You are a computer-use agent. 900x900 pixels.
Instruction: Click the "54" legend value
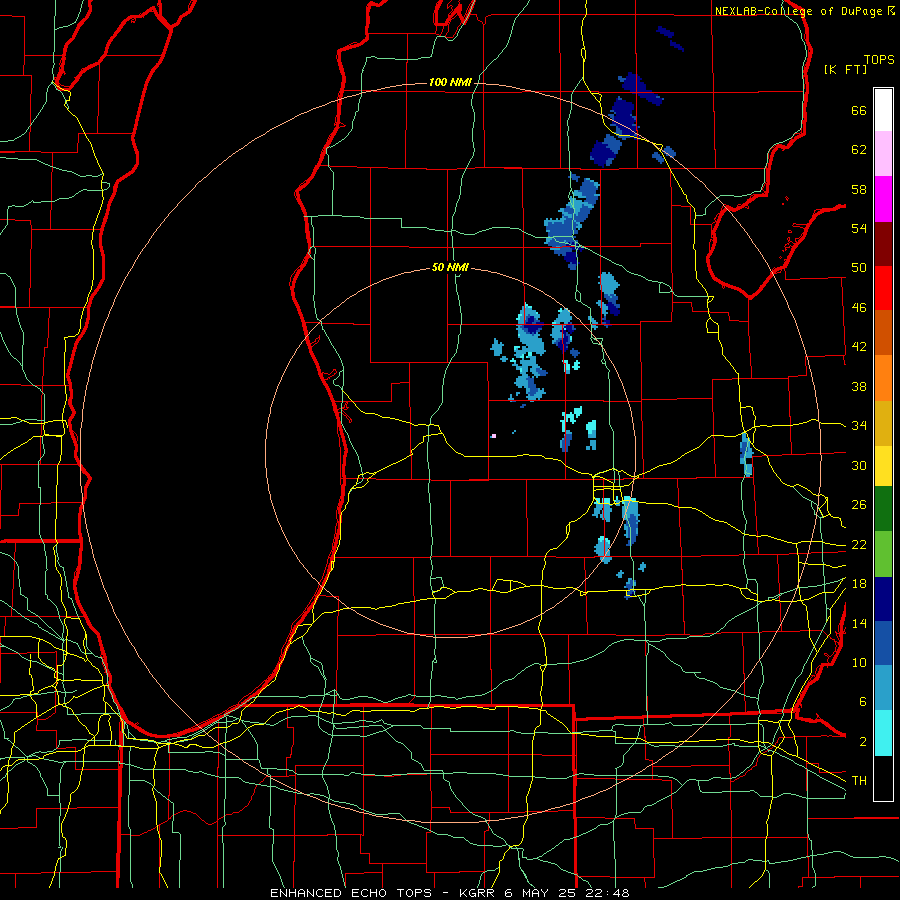pos(859,228)
